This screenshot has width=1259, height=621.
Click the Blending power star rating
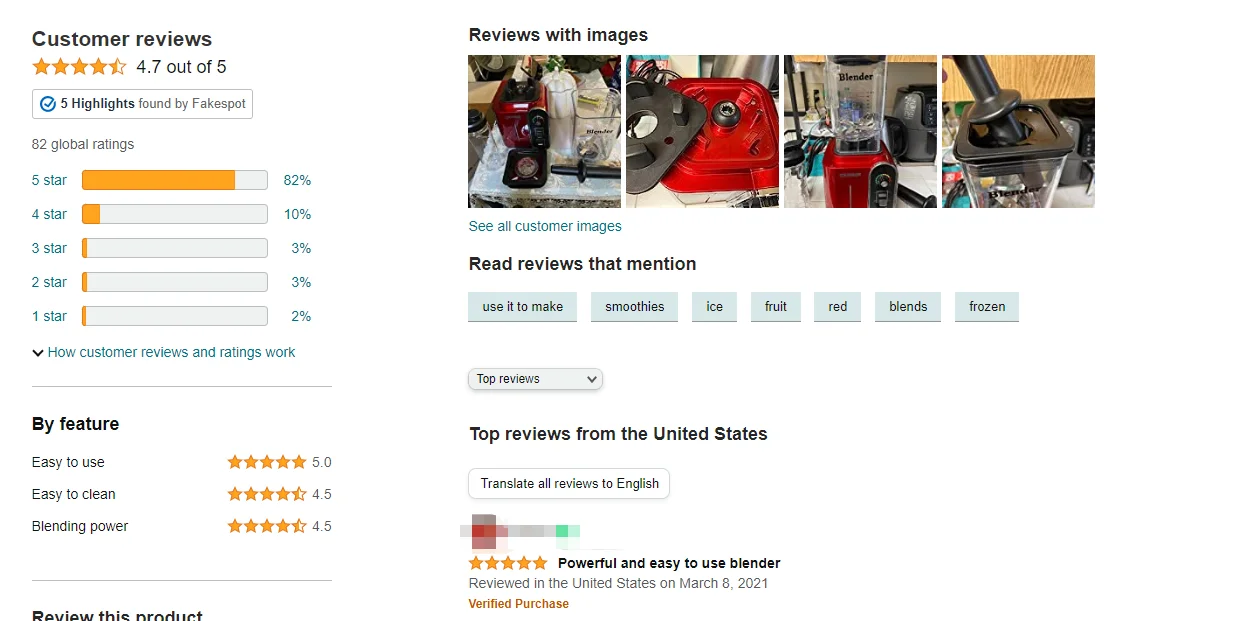(x=267, y=526)
